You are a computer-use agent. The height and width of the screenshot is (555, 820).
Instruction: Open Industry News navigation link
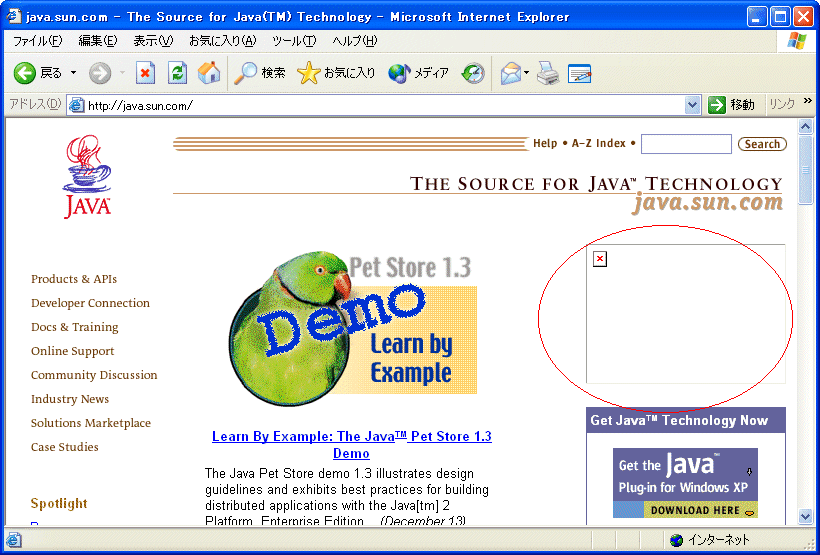click(x=70, y=399)
